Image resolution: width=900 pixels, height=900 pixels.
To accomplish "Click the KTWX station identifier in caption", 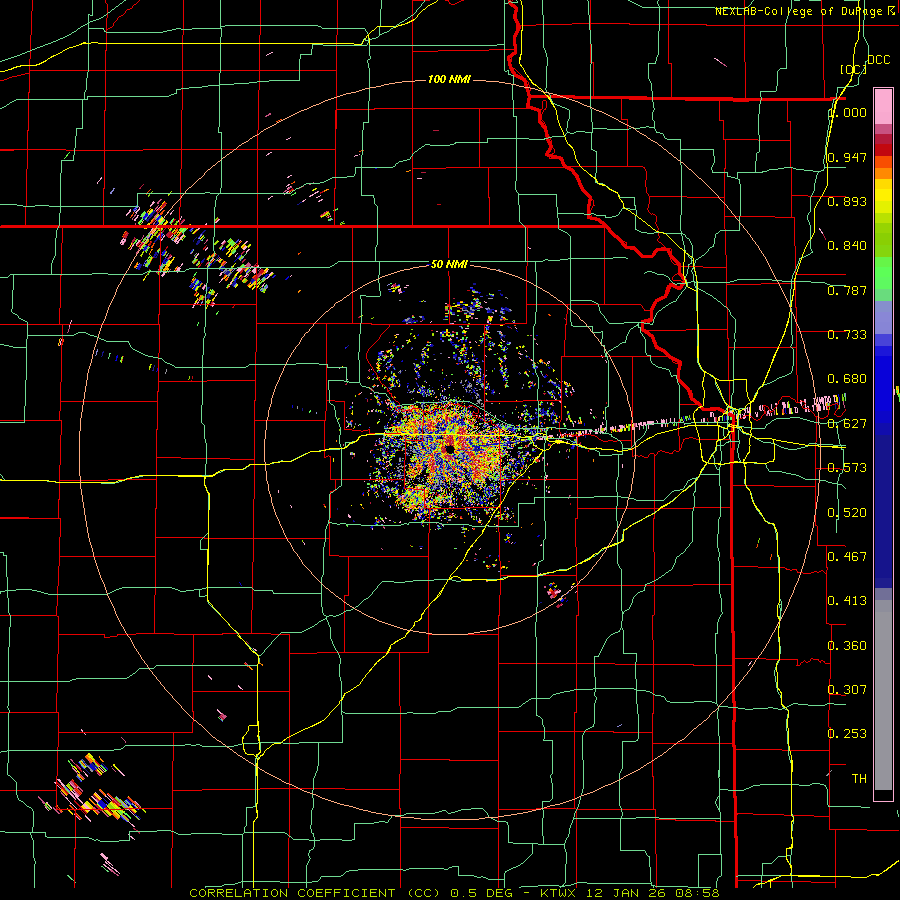I will (560, 893).
